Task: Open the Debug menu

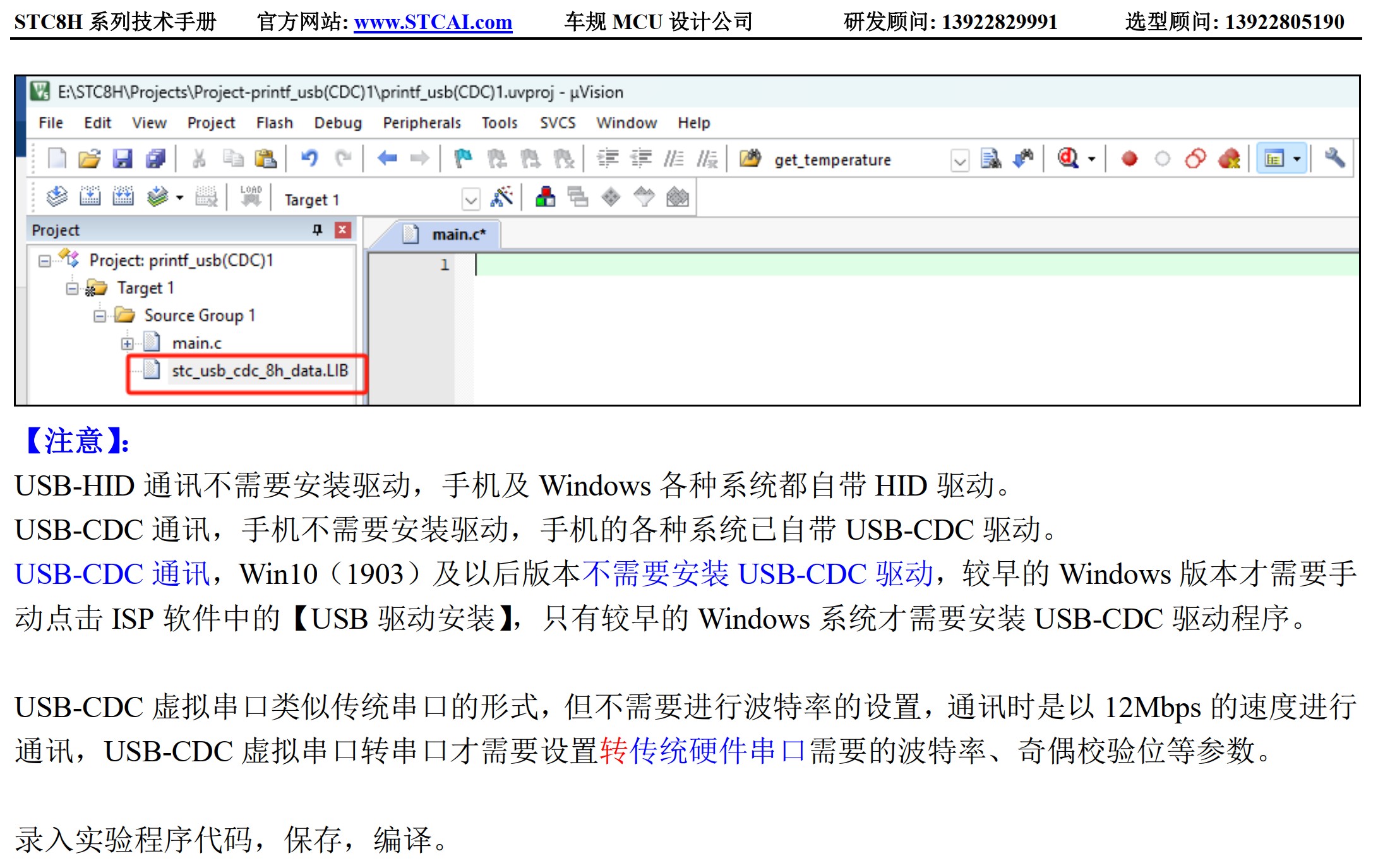Action: pos(338,122)
